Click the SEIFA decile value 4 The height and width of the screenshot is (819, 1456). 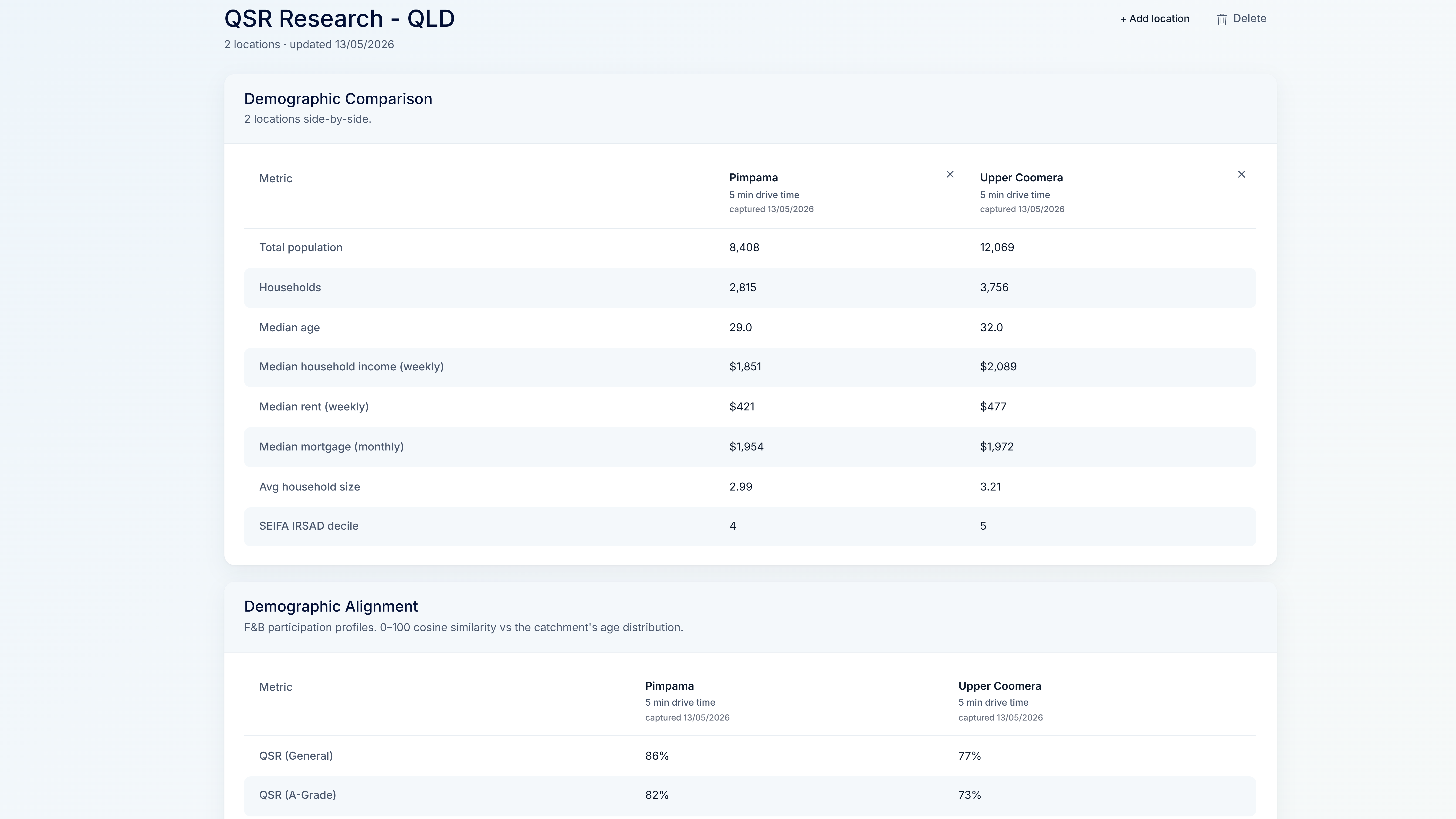(x=732, y=526)
